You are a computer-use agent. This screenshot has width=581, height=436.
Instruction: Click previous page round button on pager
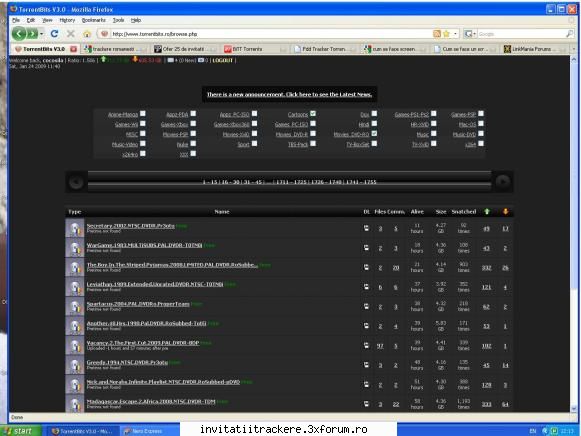pyautogui.click(x=76, y=182)
